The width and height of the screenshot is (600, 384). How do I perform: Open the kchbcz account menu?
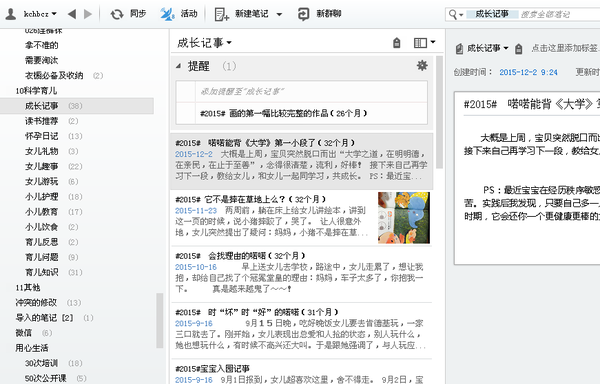click(x=40, y=14)
